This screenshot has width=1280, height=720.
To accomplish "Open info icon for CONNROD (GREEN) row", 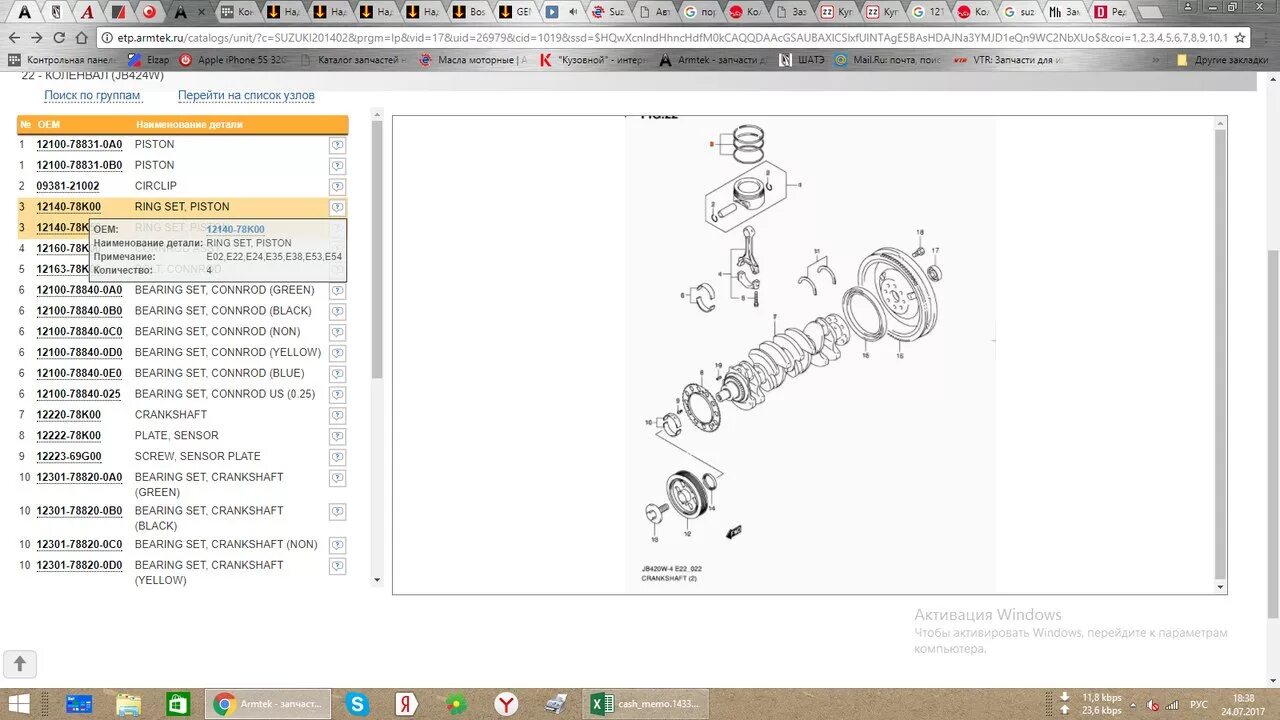I will coord(338,291).
